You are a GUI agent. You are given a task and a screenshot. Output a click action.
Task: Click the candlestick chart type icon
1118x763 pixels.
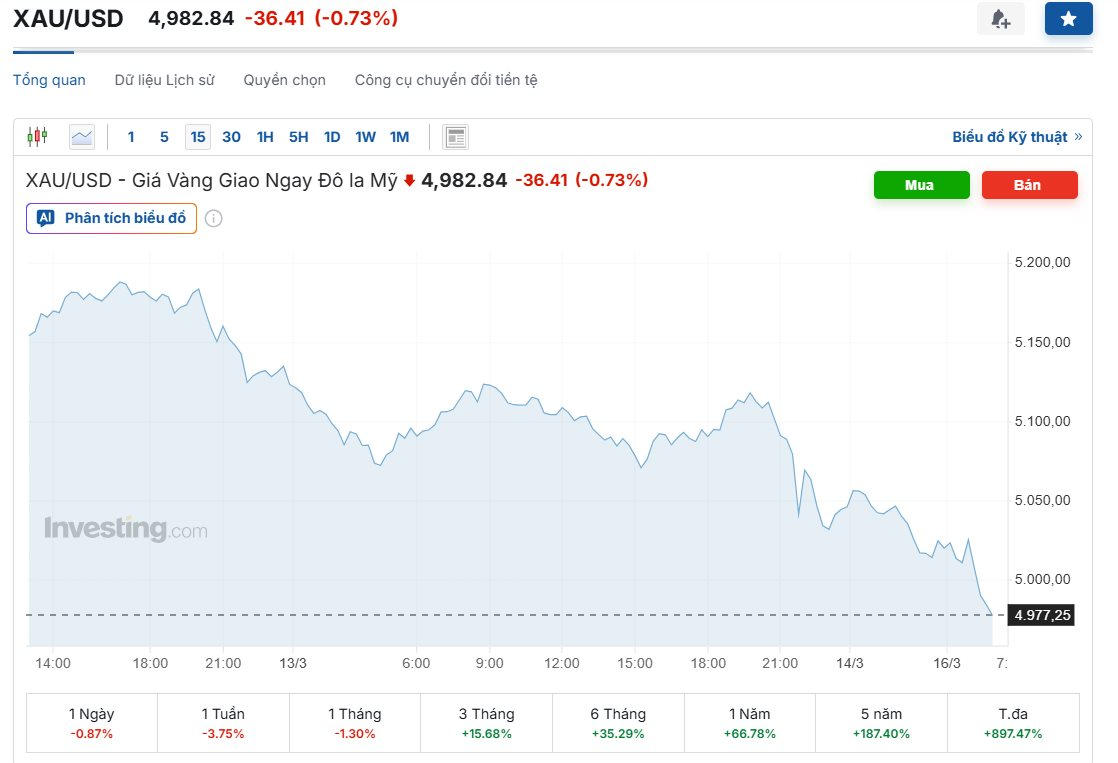tap(38, 137)
